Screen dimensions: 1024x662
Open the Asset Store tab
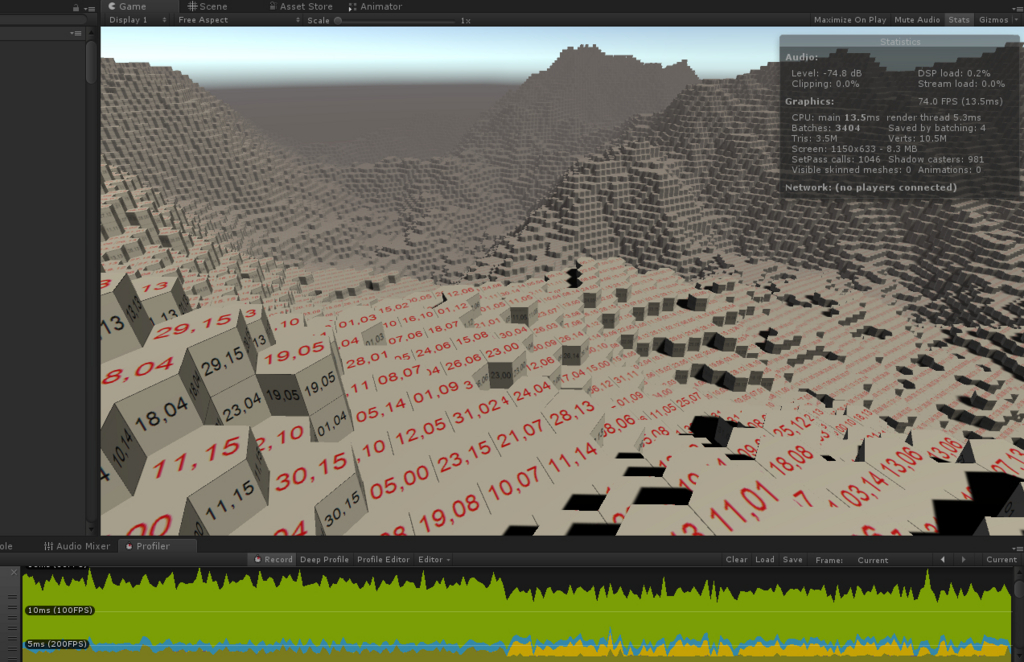300,7
